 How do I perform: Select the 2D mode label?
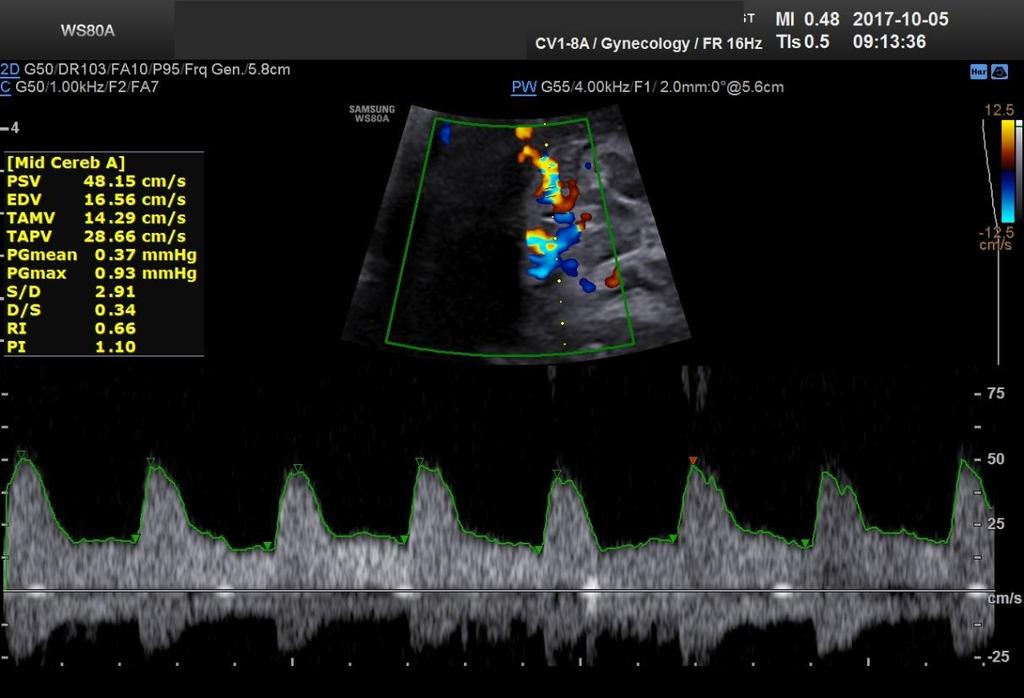click(x=10, y=69)
